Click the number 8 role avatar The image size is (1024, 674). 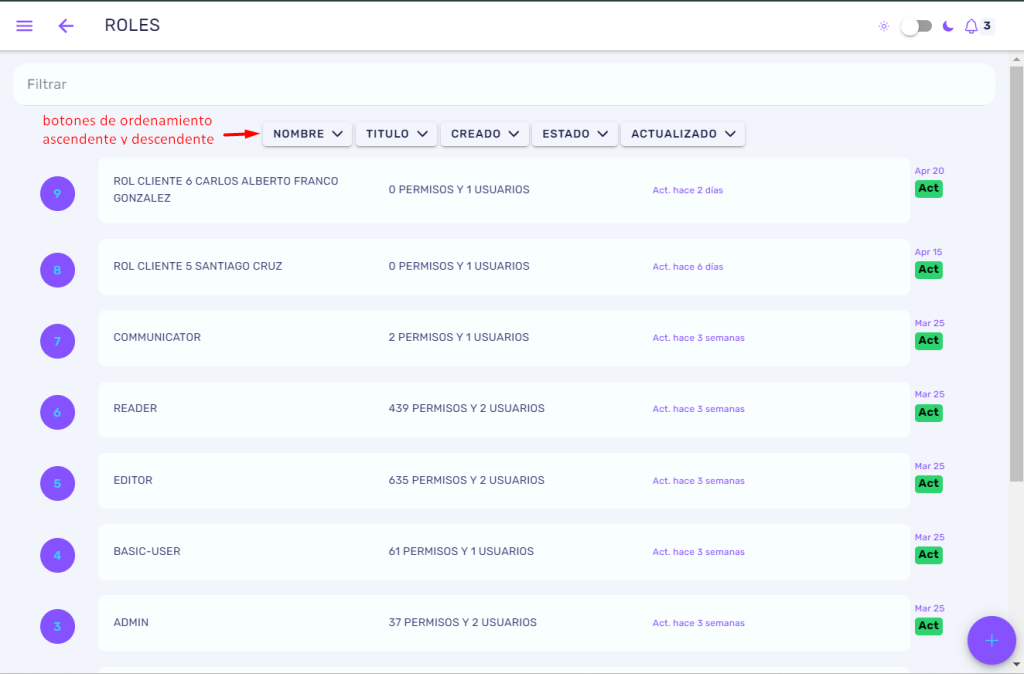click(57, 270)
